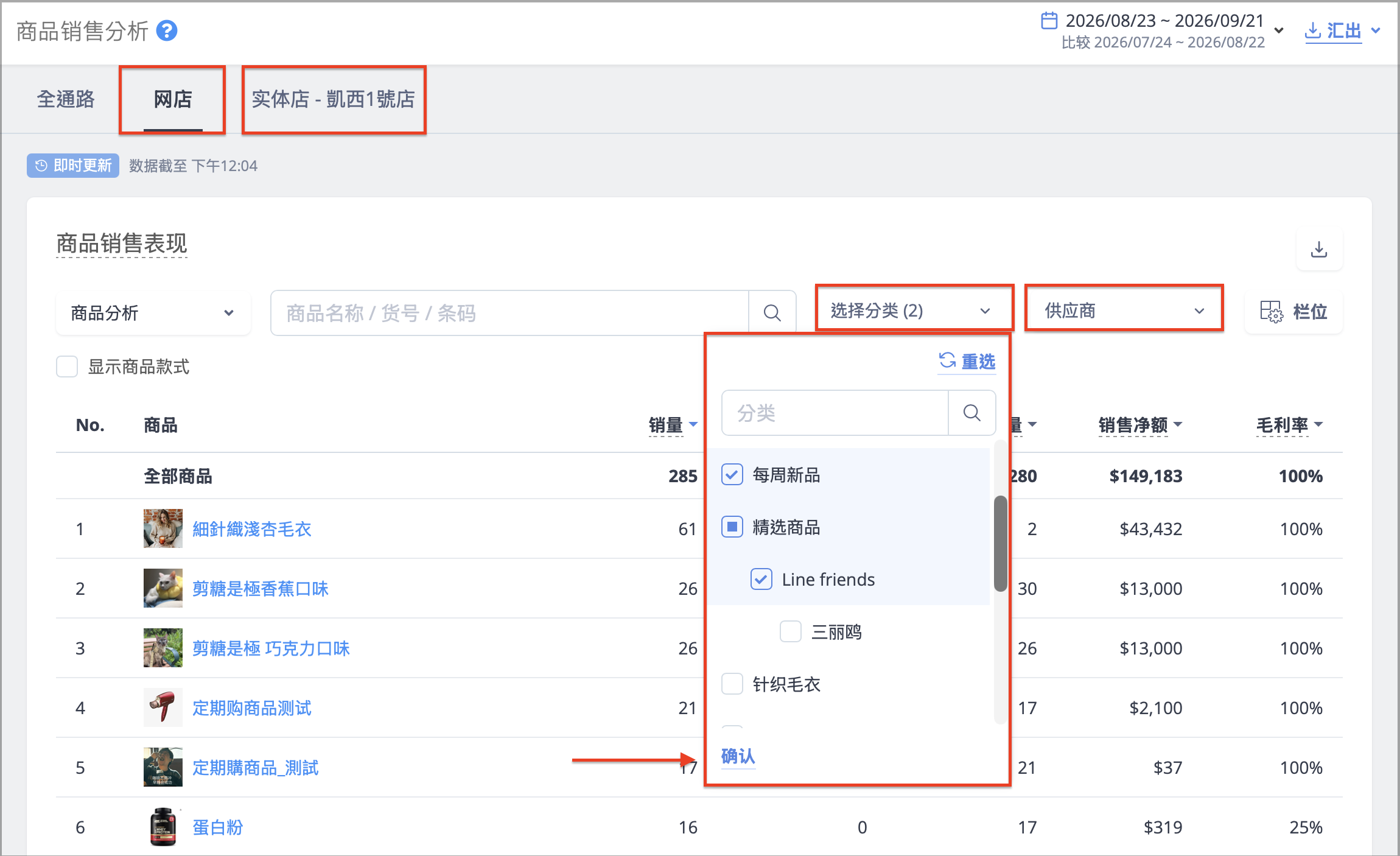Open the help question mark icon
Viewport: 1400px width, 856px height.
(167, 30)
